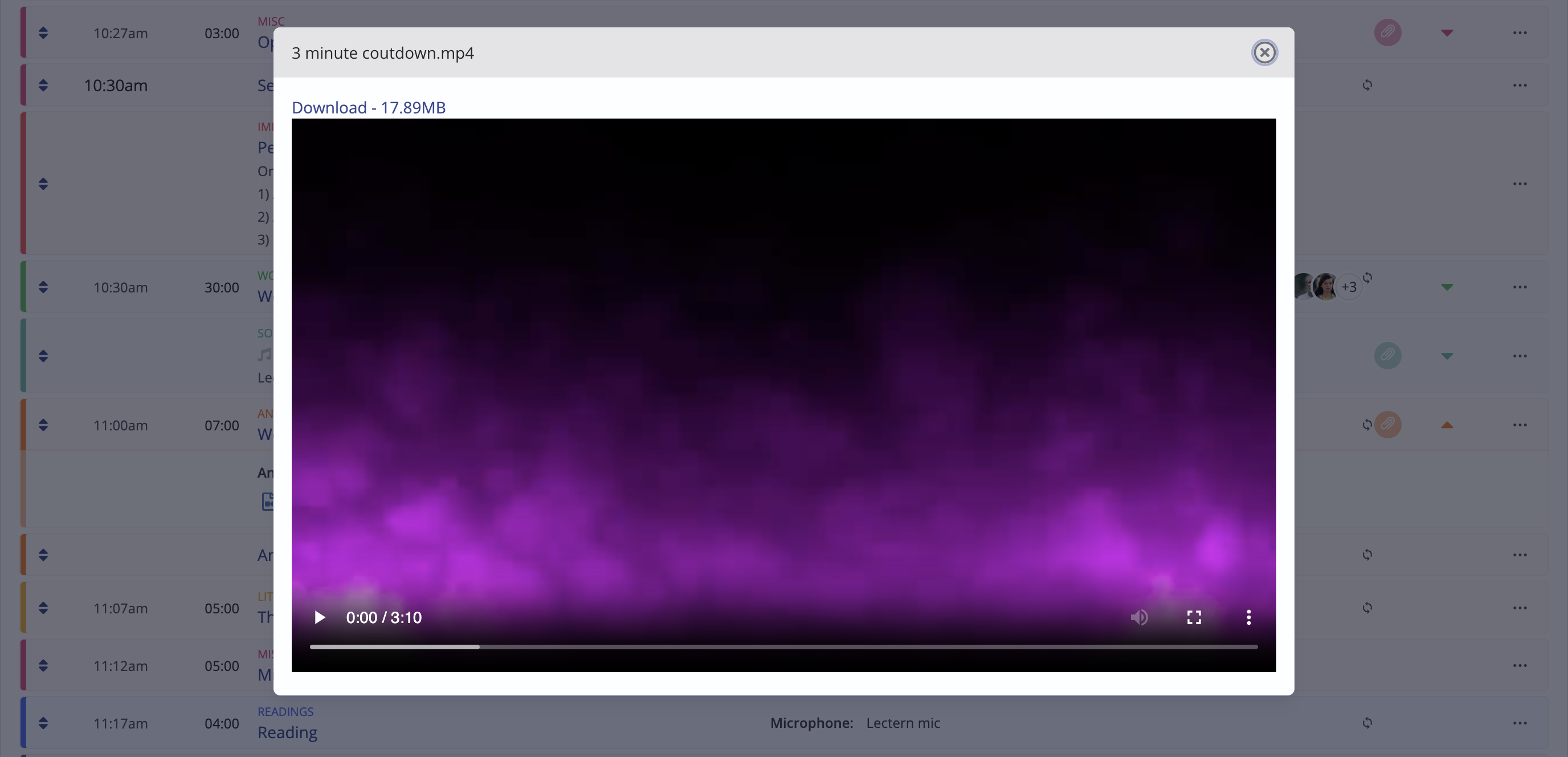The width and height of the screenshot is (1568, 757).
Task: Open the video player options menu
Action: click(1248, 617)
